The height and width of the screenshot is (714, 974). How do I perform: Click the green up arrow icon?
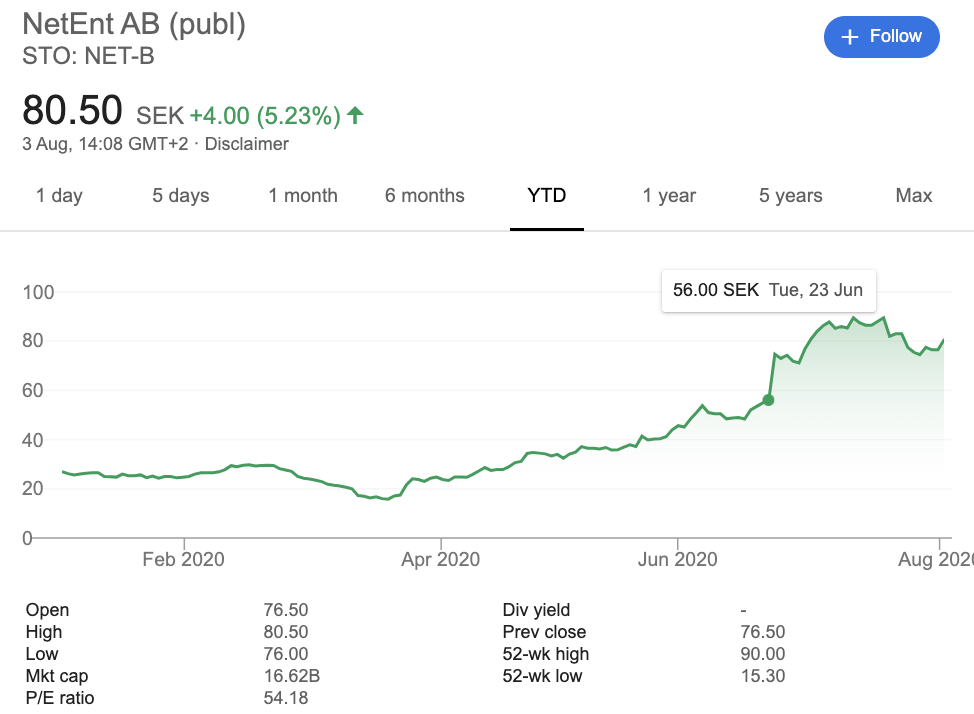pyautogui.click(x=355, y=115)
